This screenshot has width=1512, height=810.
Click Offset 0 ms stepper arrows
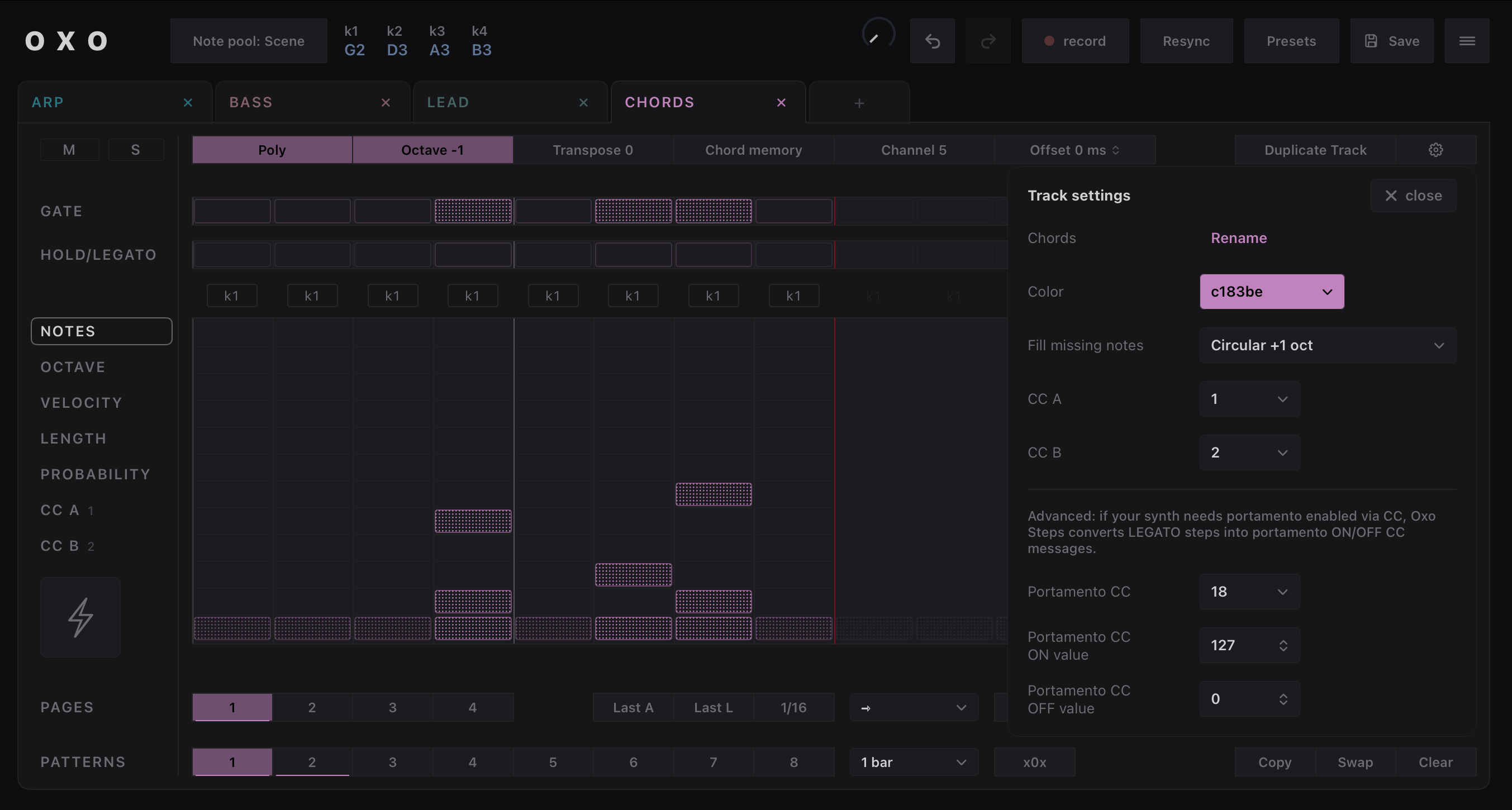tap(1116, 150)
